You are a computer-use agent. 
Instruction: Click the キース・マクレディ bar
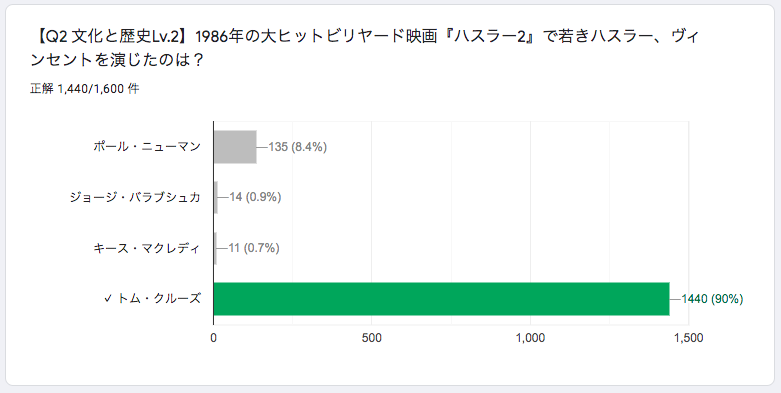click(x=215, y=248)
